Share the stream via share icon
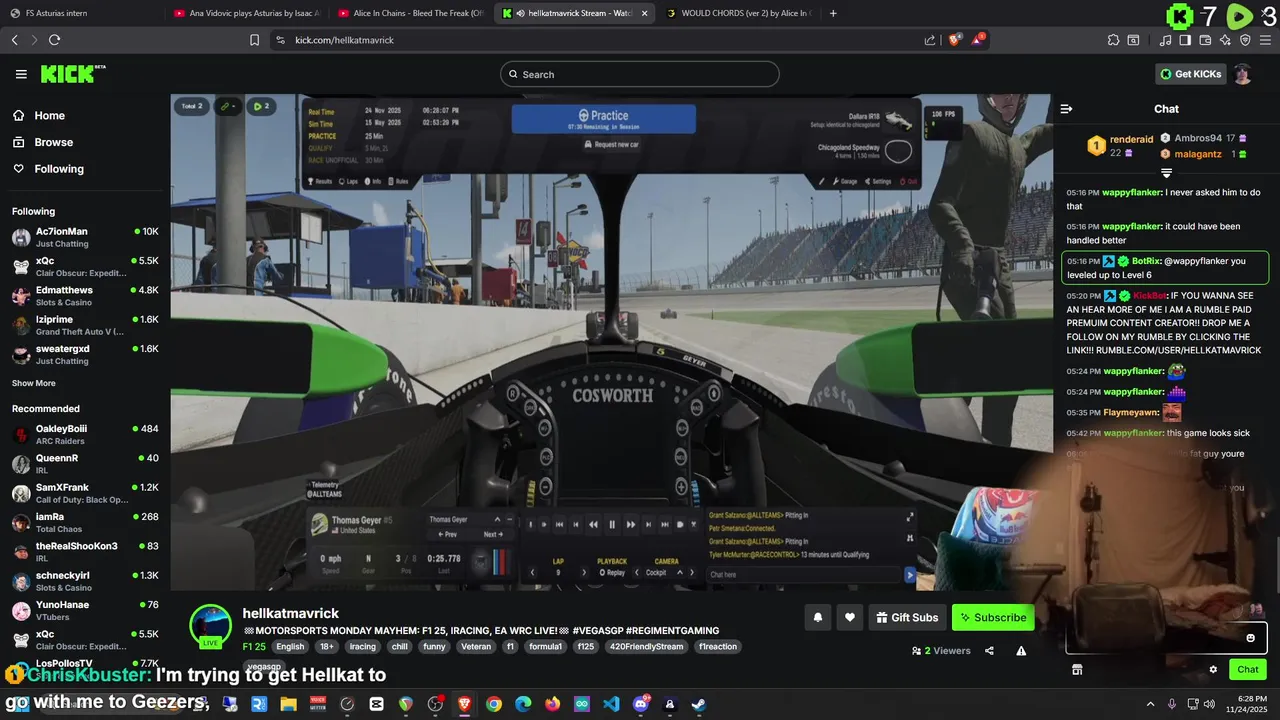 989,650
